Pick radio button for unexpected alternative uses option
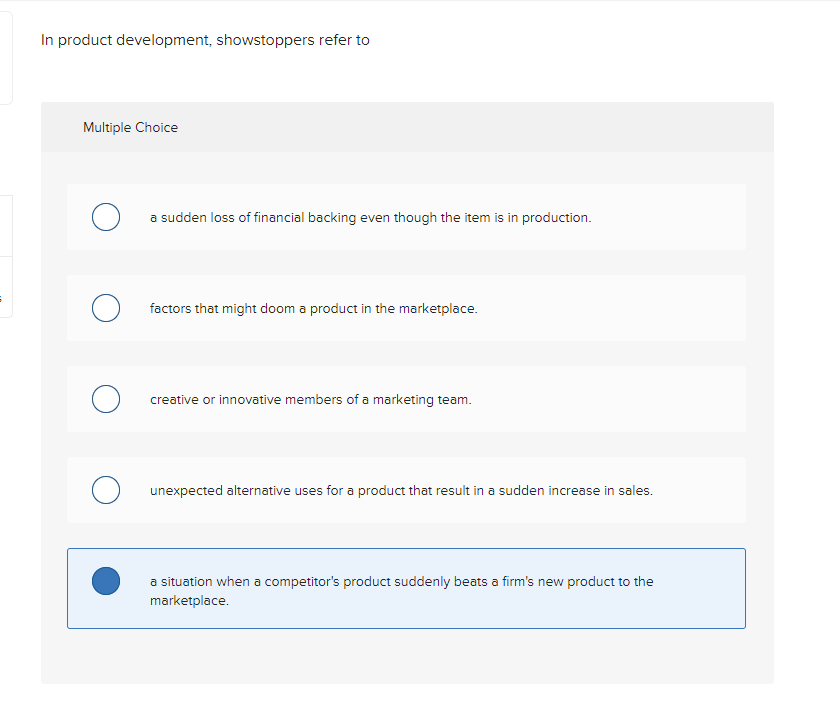The image size is (840, 726). (x=106, y=490)
